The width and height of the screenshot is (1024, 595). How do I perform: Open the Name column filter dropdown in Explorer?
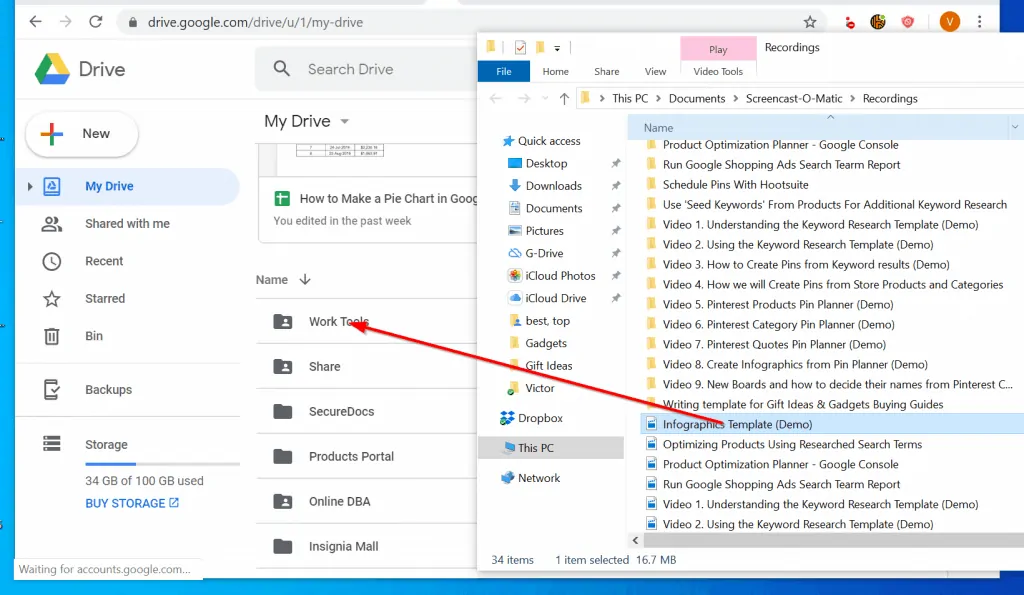(1016, 127)
